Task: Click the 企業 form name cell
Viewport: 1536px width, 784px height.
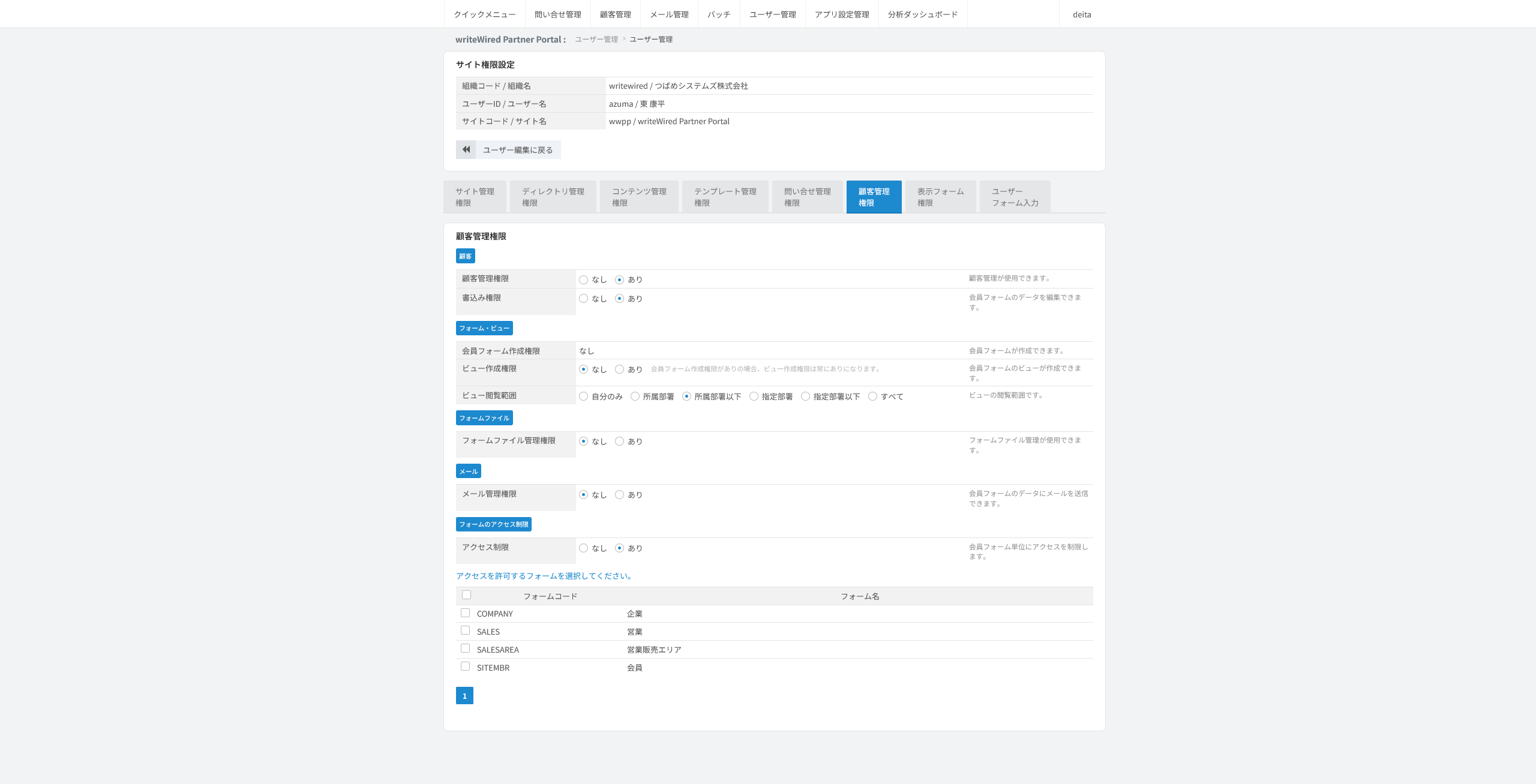Action: pos(635,614)
